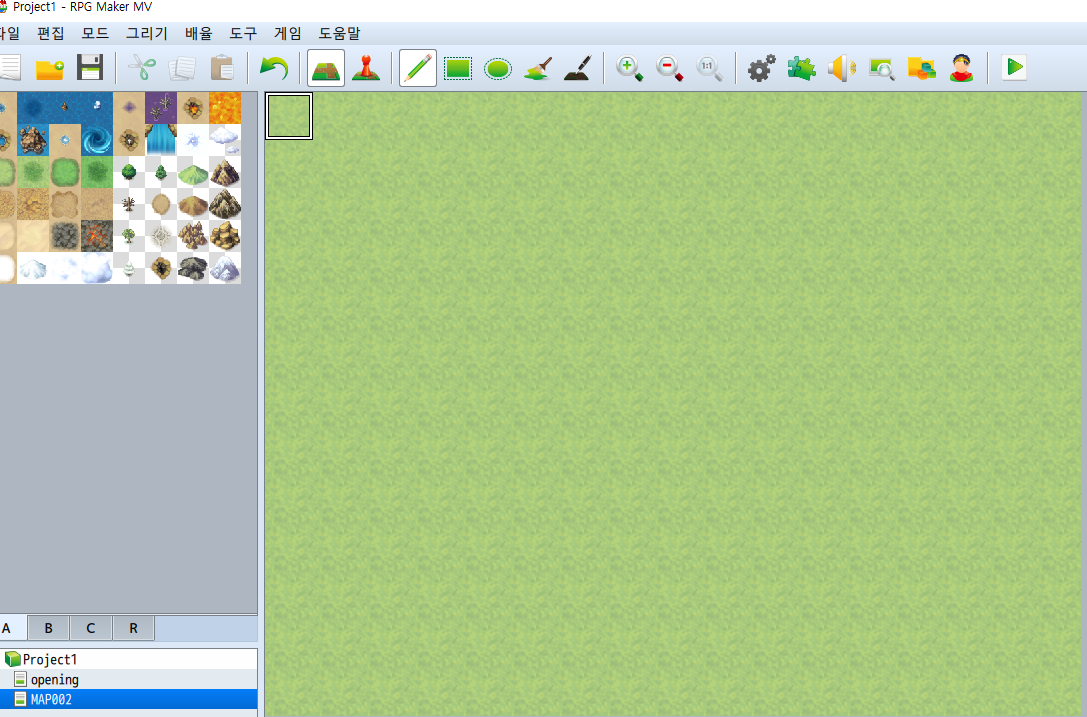The height and width of the screenshot is (717, 1087).
Task: Switch to Map editing mode
Action: click(x=326, y=68)
